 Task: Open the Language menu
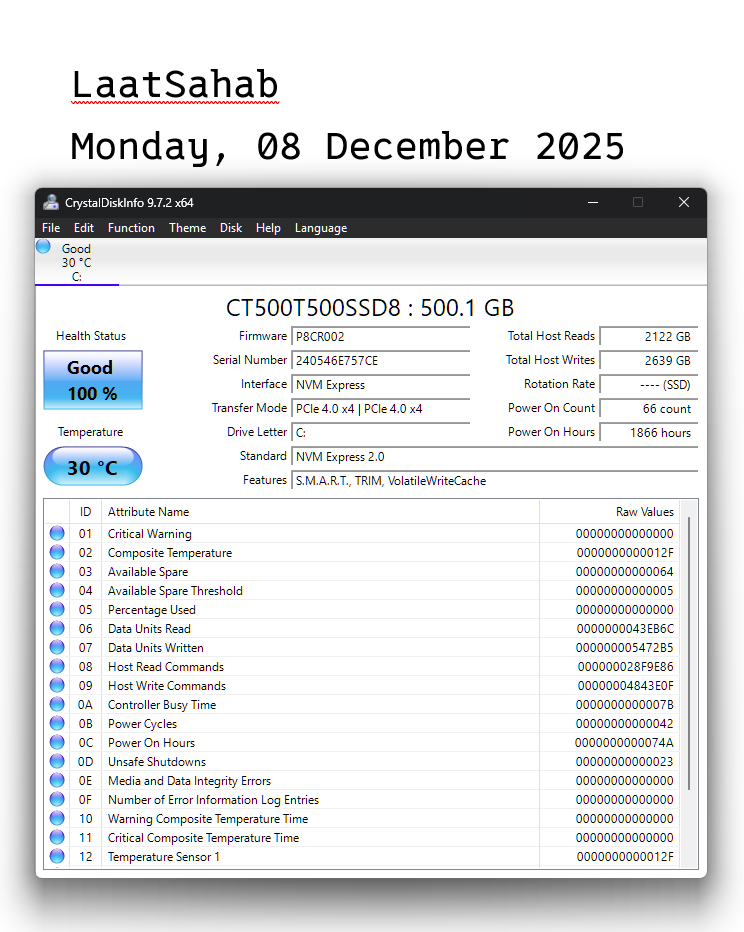pos(321,228)
